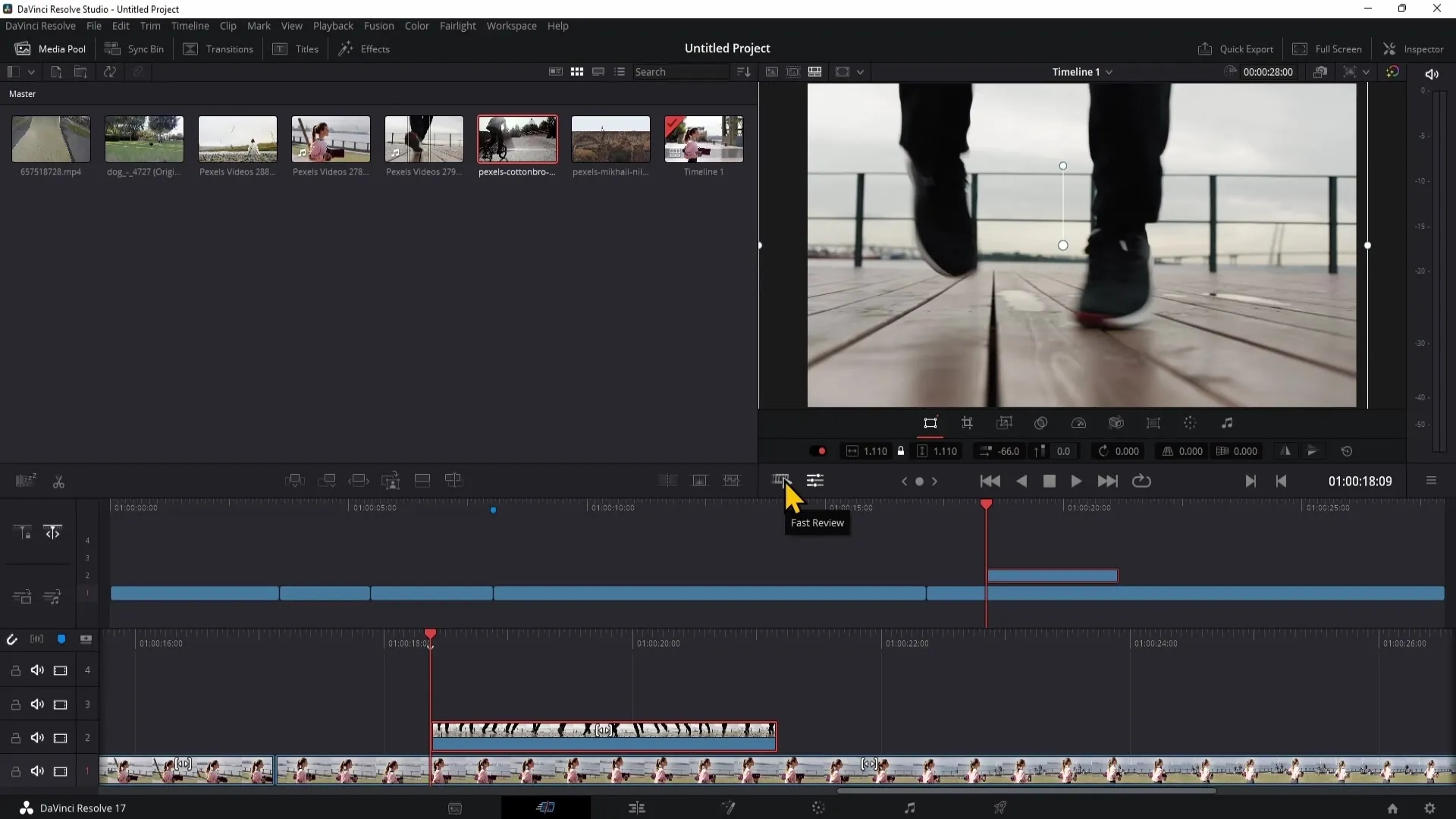Select the Crop tool icon
Viewport: 1456px width, 819px height.
(968, 423)
